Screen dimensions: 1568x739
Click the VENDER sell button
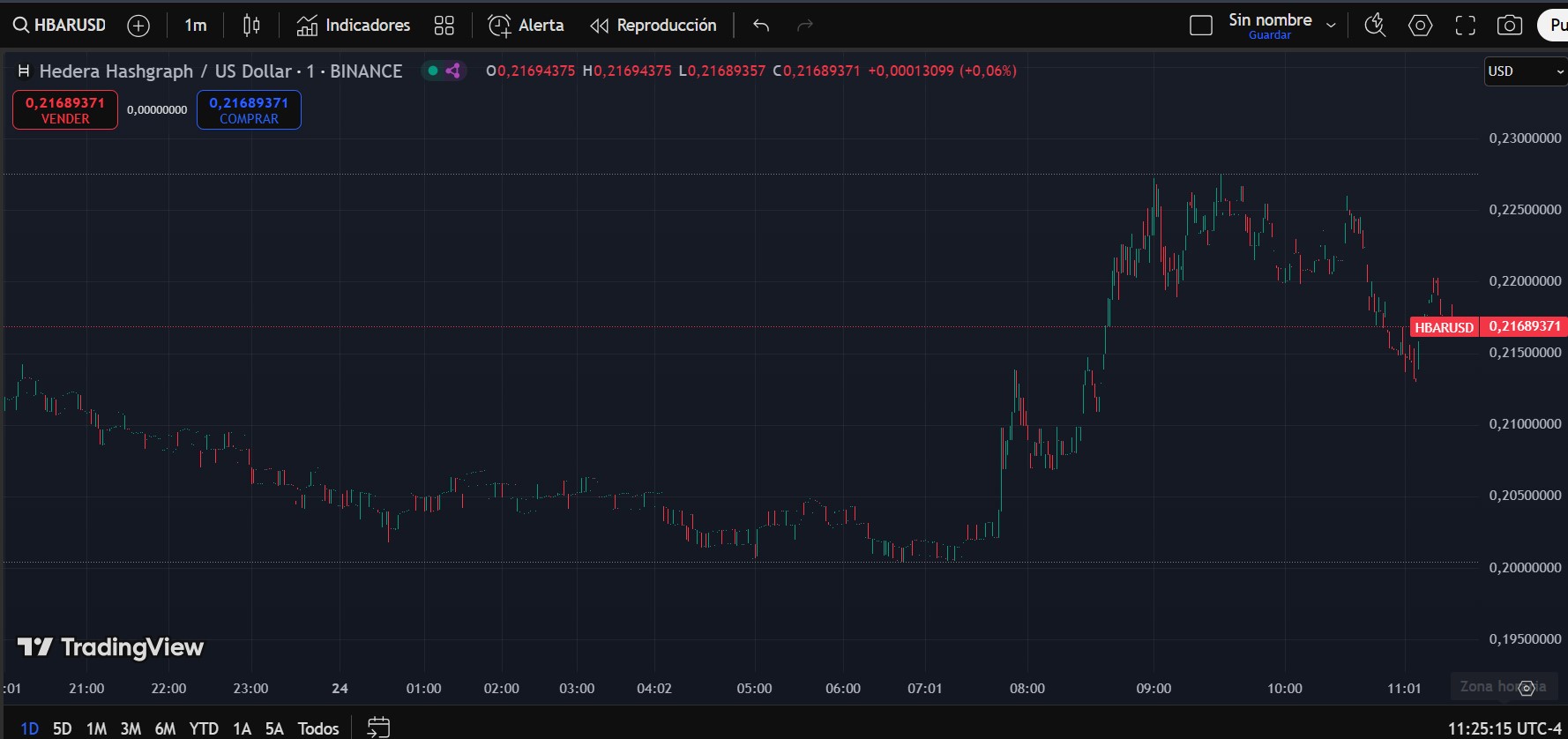65,110
